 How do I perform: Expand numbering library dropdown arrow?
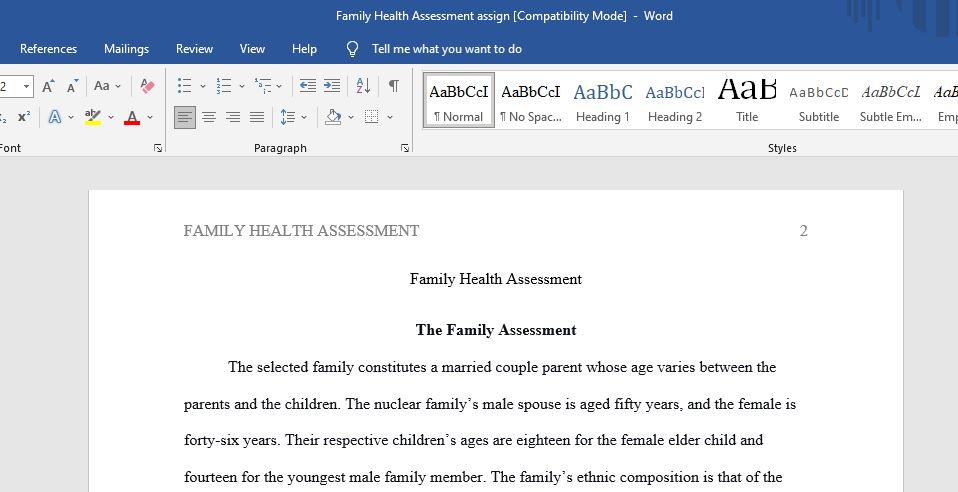coord(241,86)
